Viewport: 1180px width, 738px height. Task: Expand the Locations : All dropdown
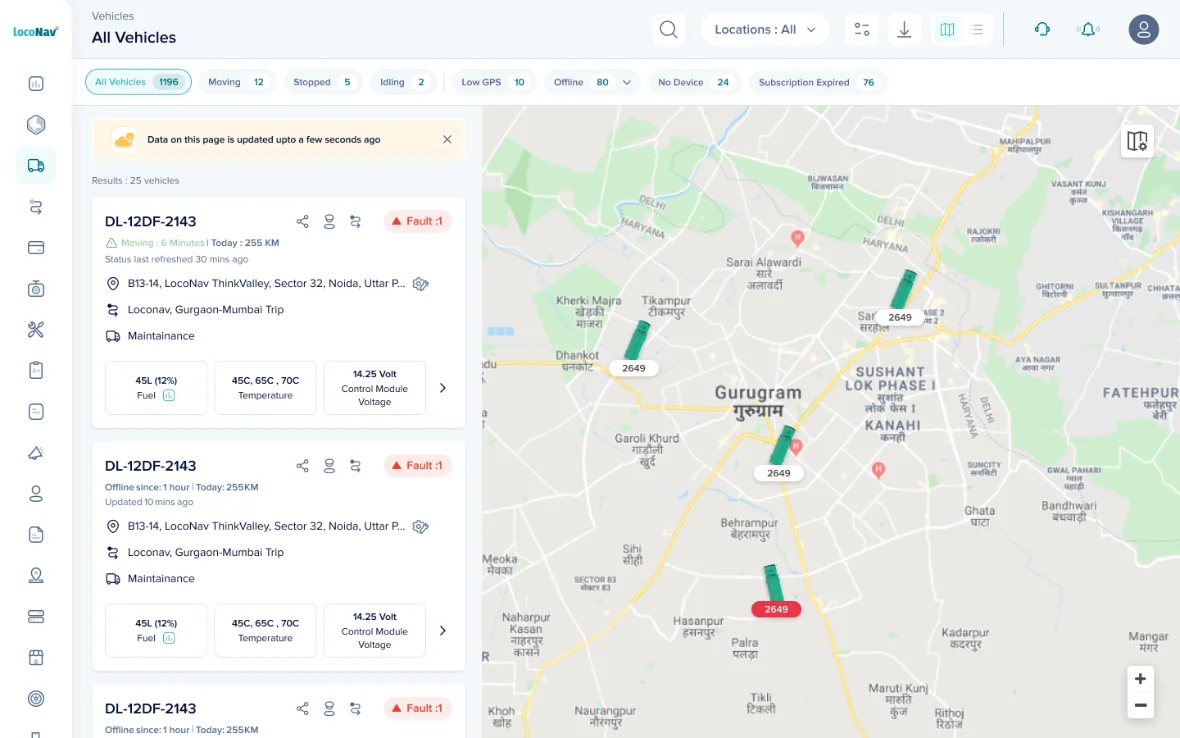[765, 29]
